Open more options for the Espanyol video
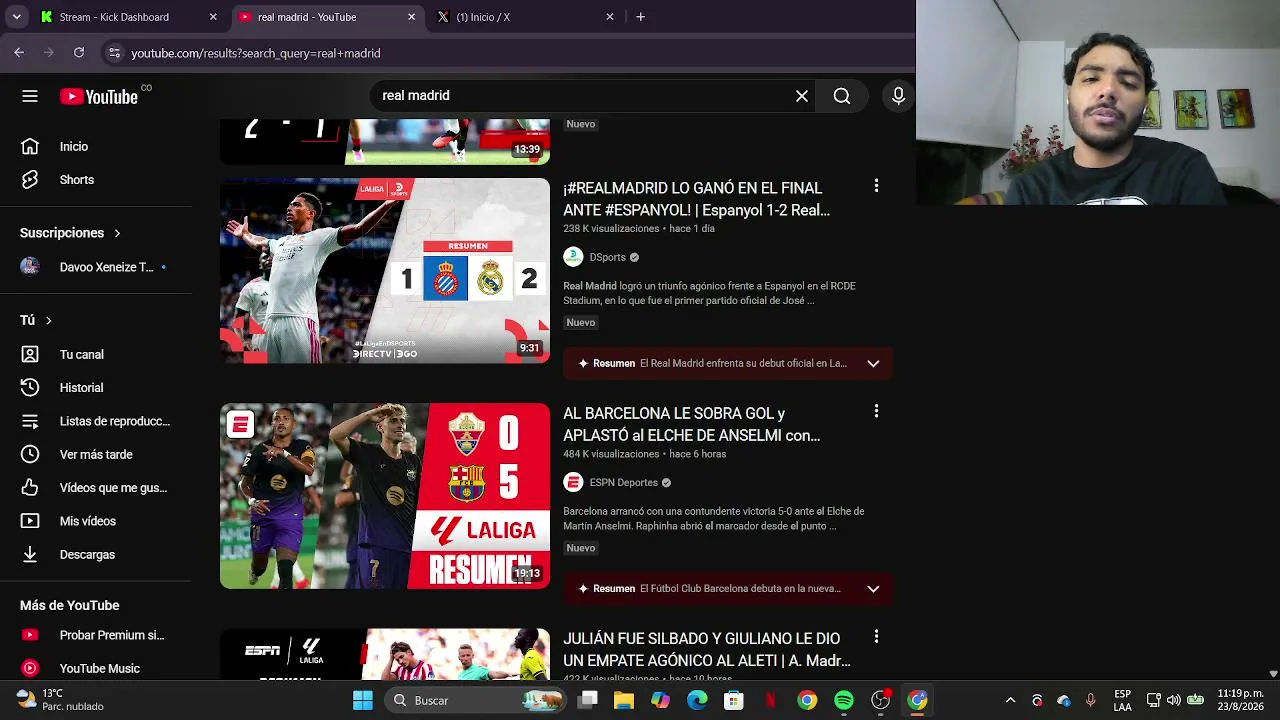The image size is (1280, 720). 876,187
